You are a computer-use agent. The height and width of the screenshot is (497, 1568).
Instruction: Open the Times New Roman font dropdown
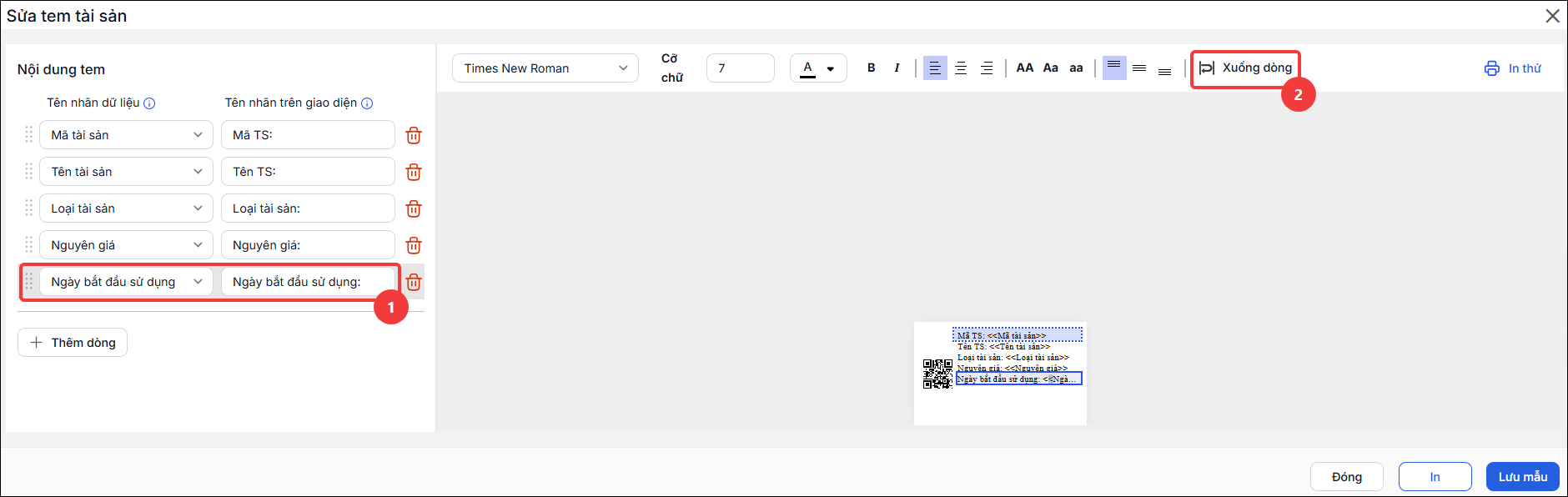545,68
